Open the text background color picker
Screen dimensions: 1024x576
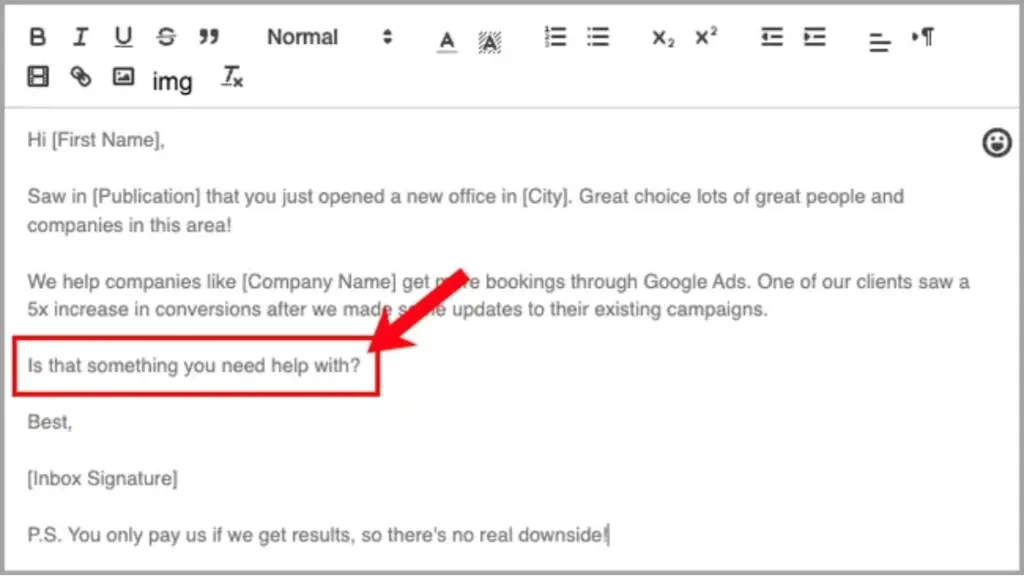point(489,42)
